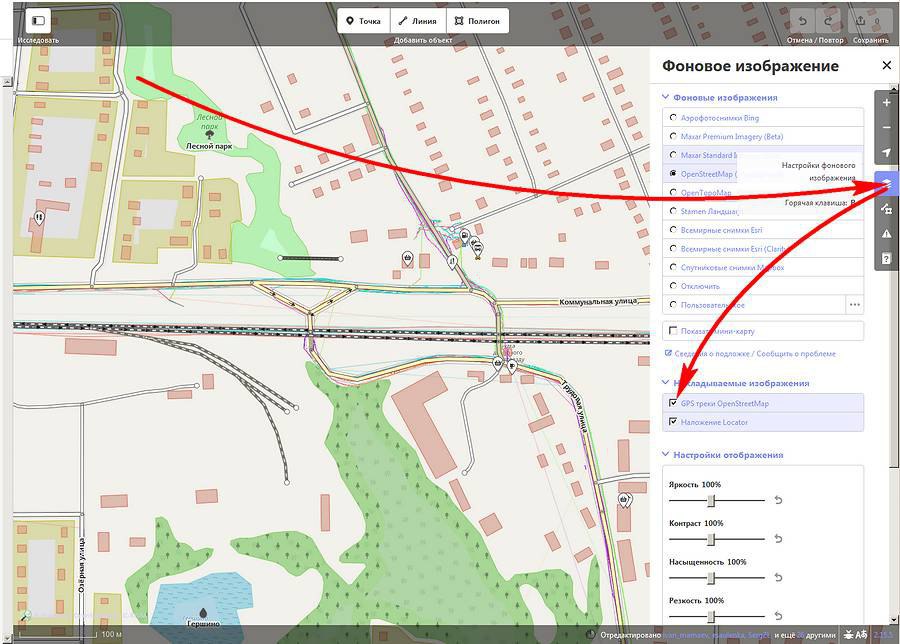
Task: Select Спутниковые снимки Mapbox background
Action: [x=763, y=267]
